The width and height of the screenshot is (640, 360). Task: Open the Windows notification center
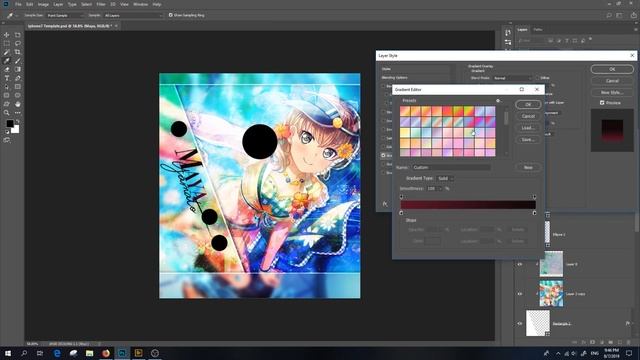coord(629,353)
